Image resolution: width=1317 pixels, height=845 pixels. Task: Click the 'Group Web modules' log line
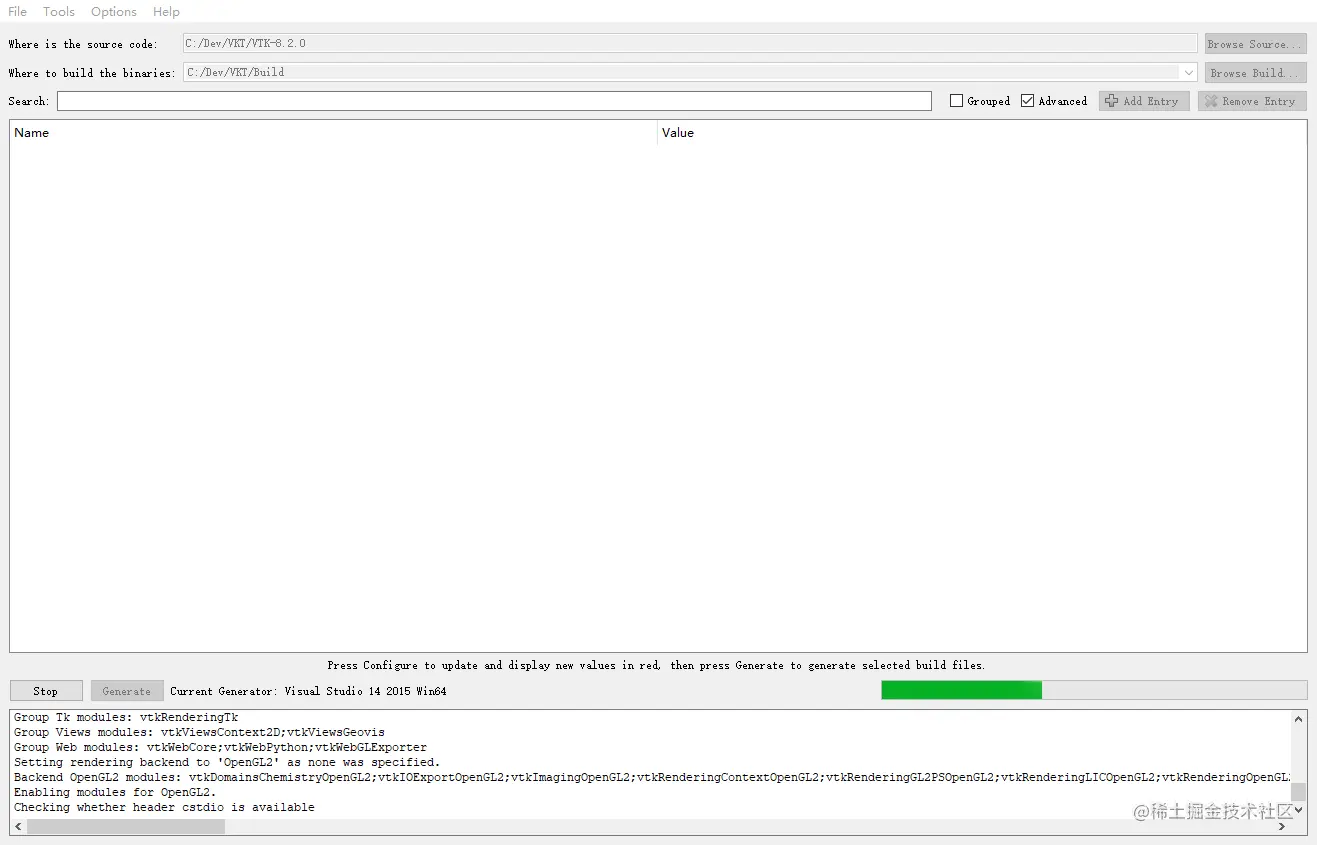click(x=220, y=747)
